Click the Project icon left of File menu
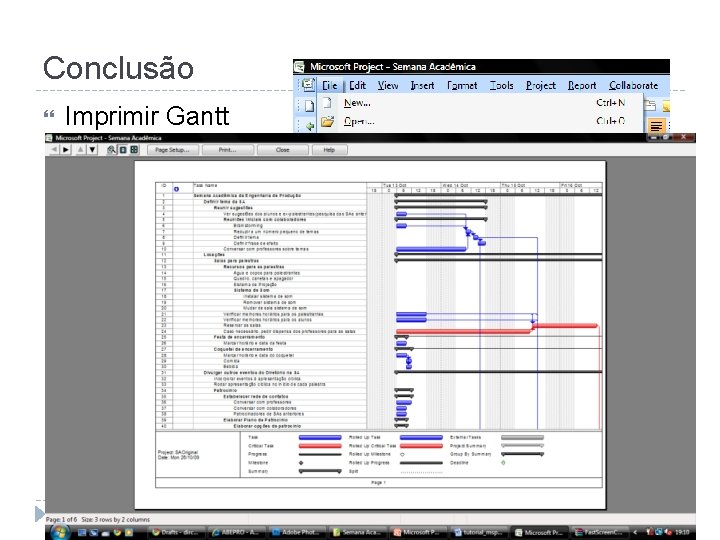 [x=308, y=85]
